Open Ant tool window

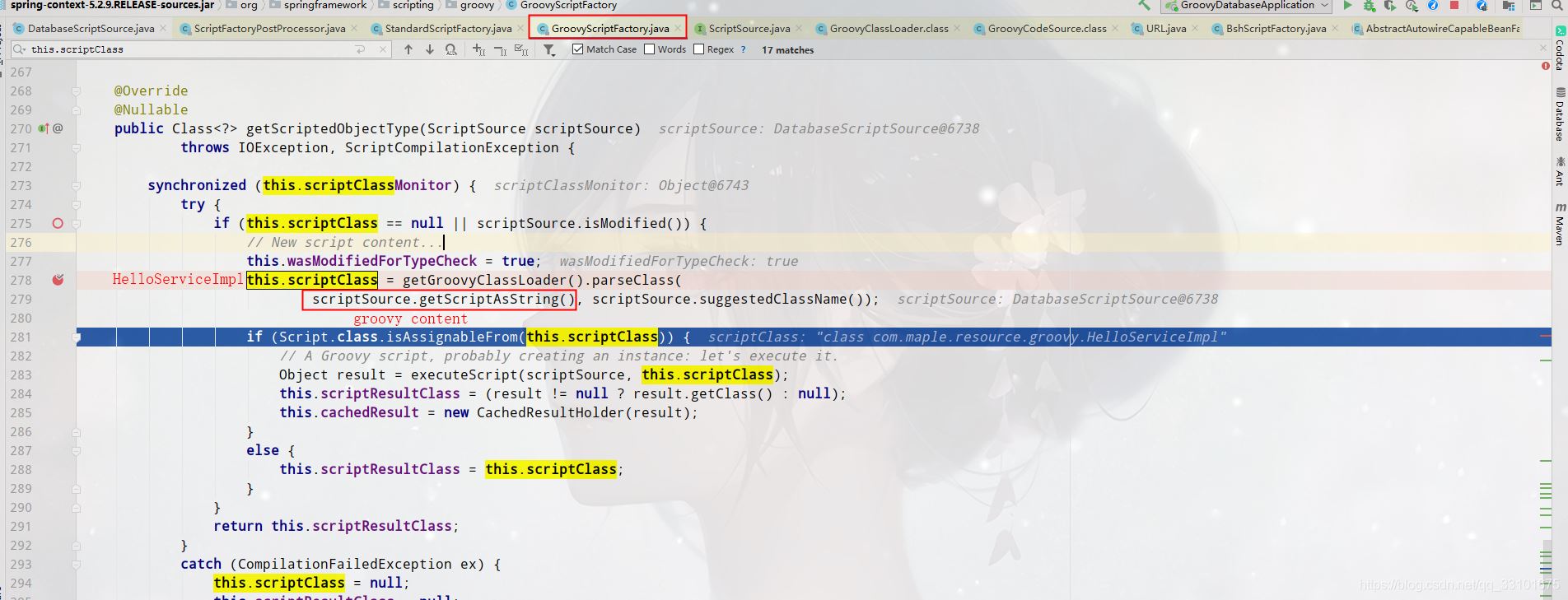point(1560,171)
